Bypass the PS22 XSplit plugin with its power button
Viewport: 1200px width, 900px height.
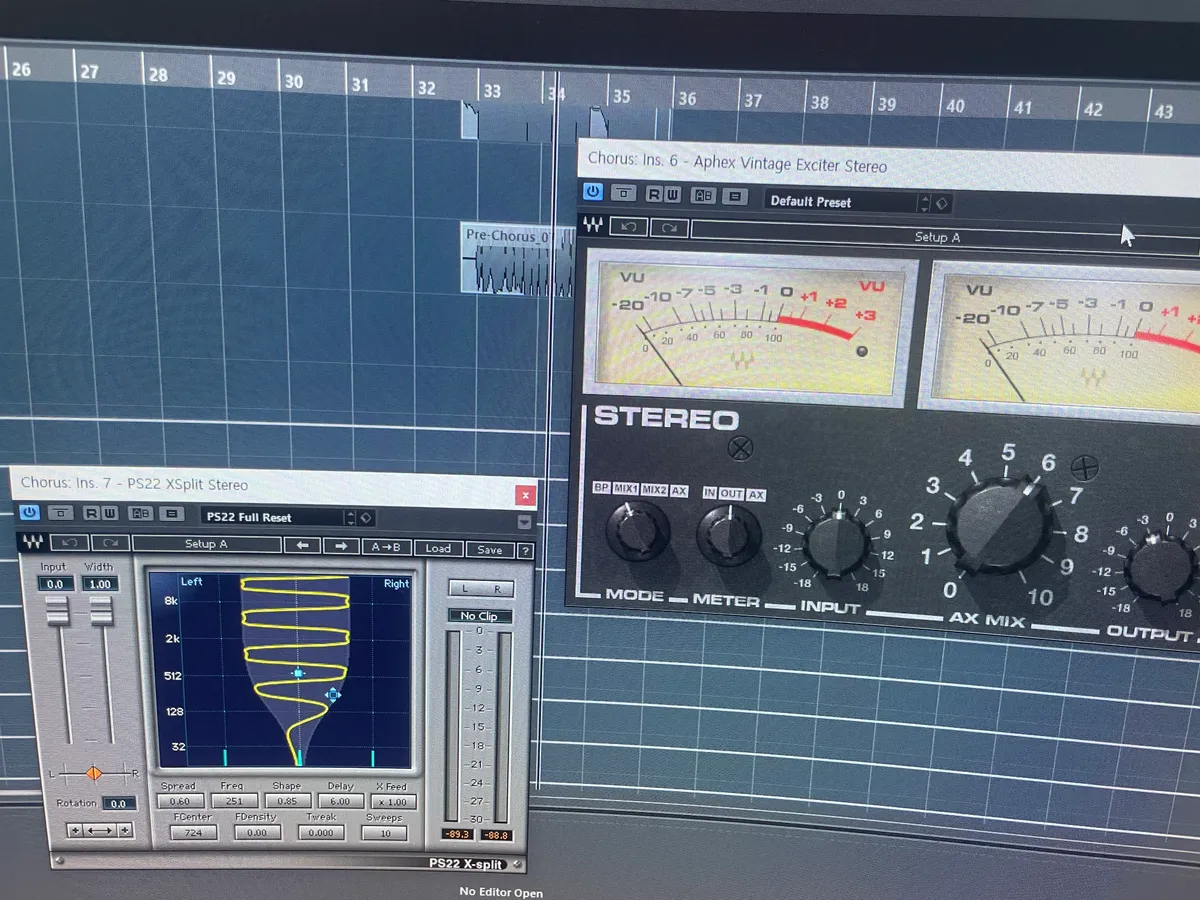click(29, 513)
